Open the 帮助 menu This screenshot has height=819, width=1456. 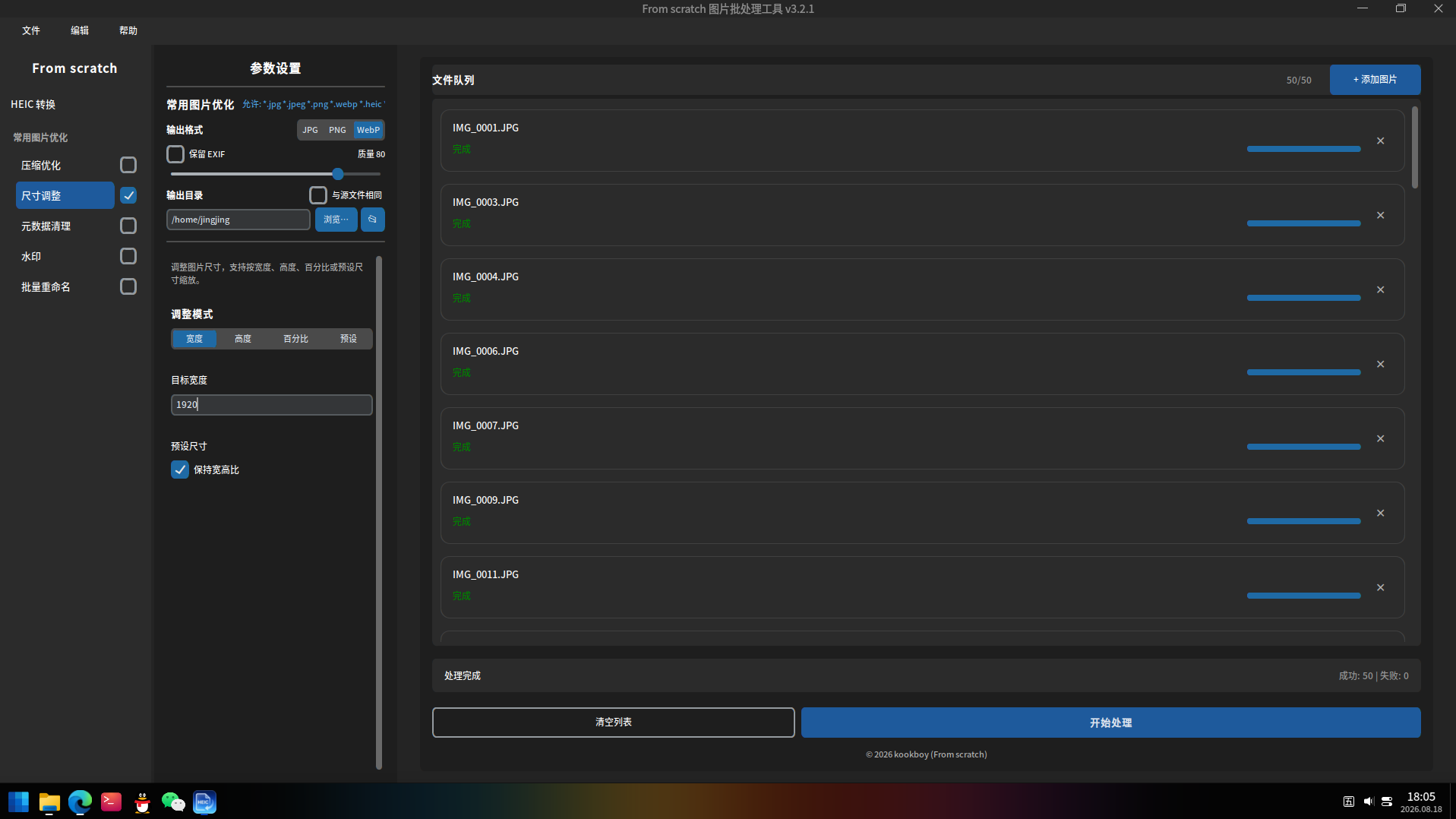pyautogui.click(x=128, y=30)
